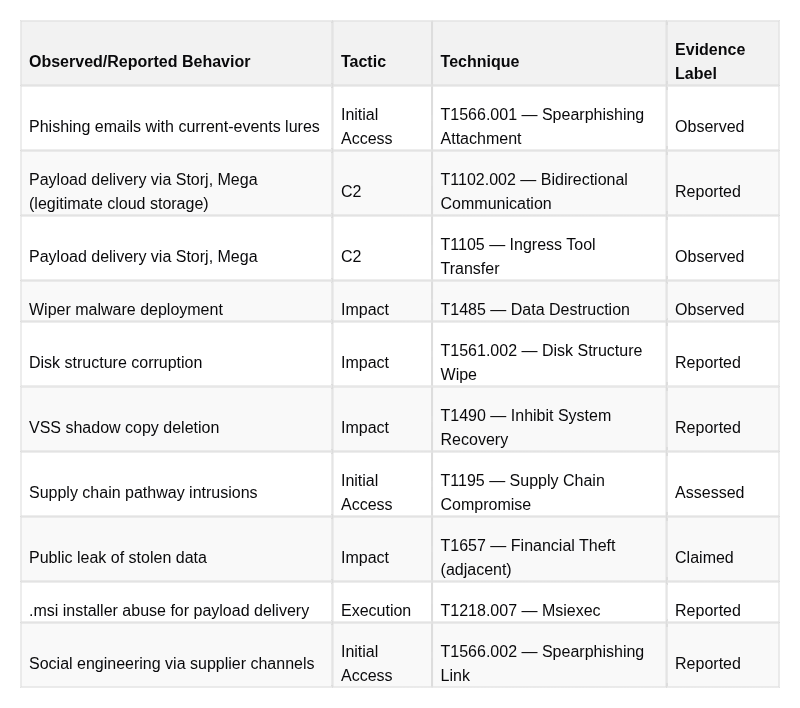Select the T1561.002 Disk Structure Wipe cell
The height and width of the screenshot is (708, 800).
click(549, 355)
